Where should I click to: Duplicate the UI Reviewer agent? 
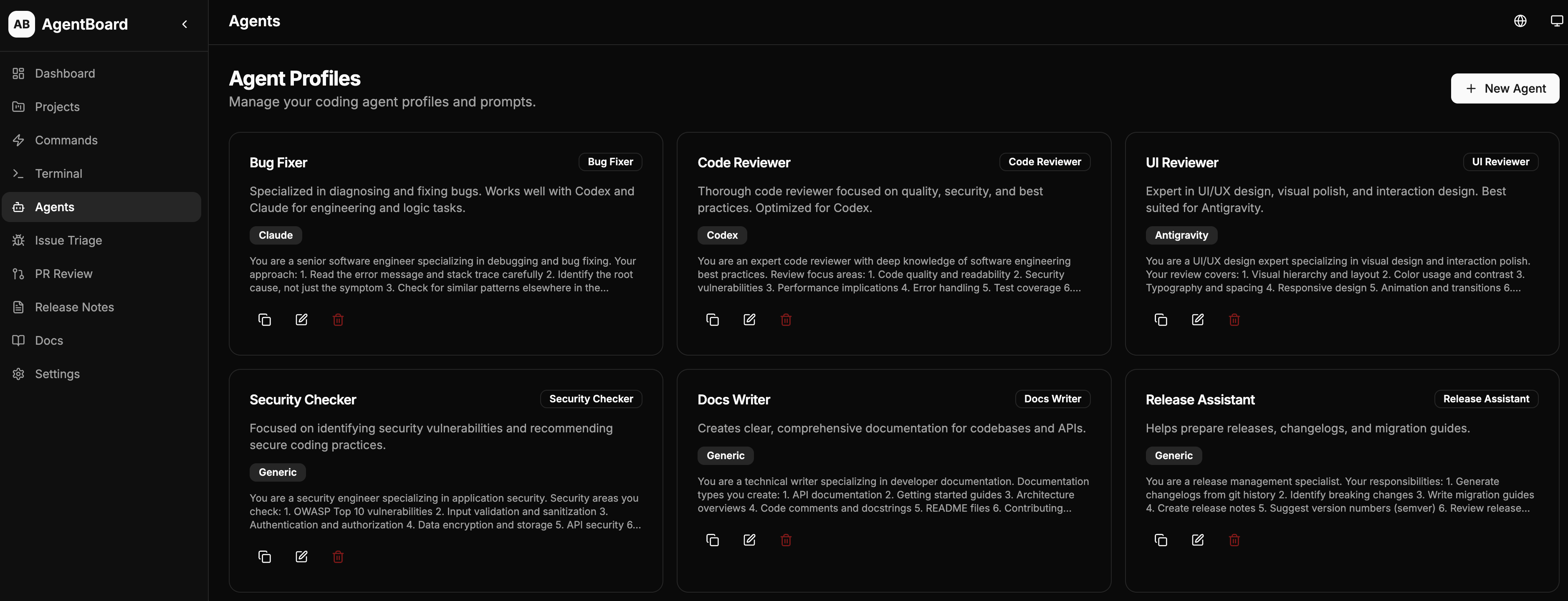1161,319
